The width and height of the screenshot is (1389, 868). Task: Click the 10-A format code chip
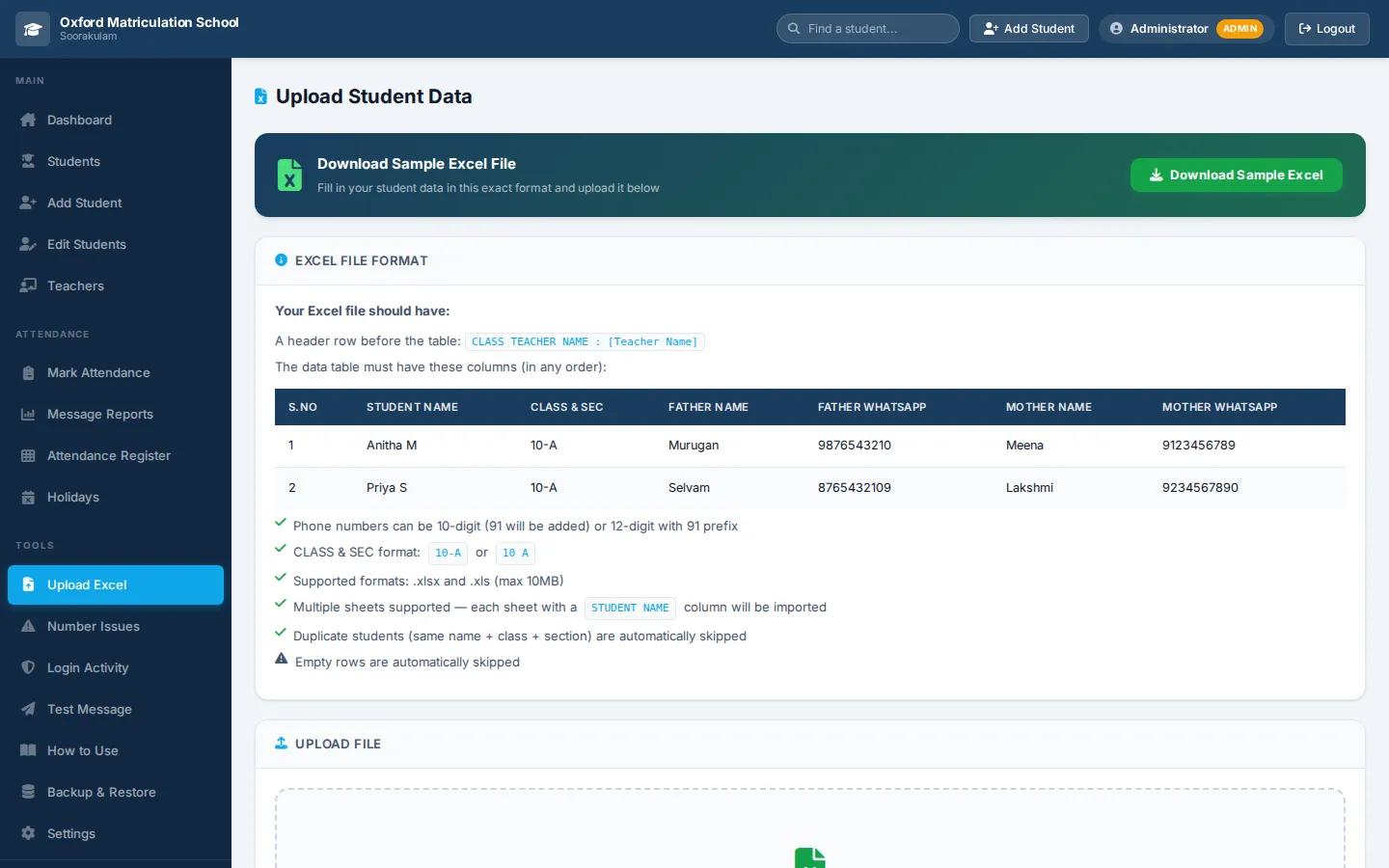448,553
